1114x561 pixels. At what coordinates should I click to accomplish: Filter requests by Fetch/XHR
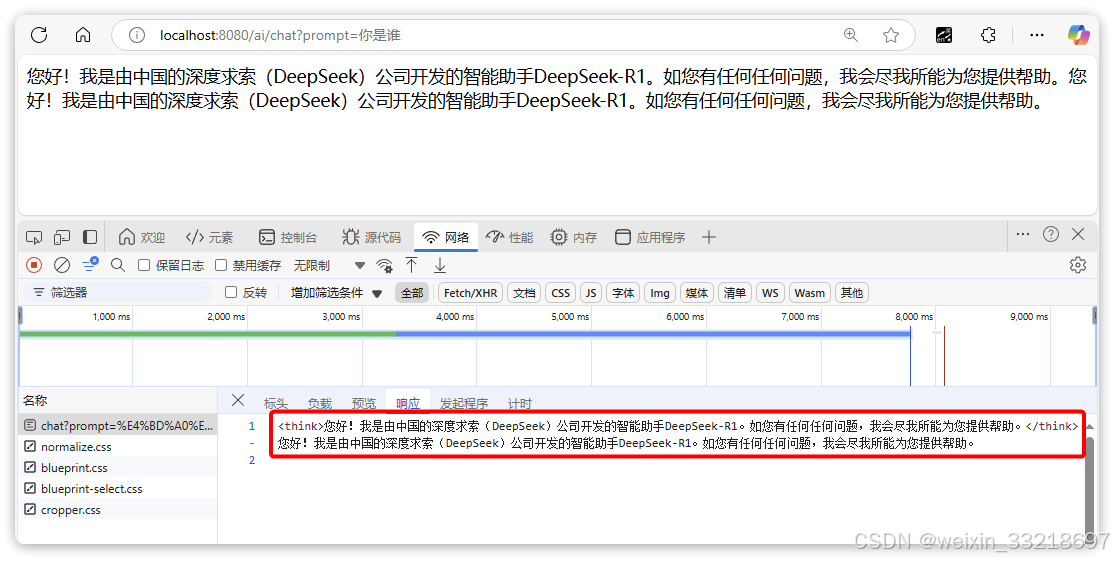click(x=470, y=293)
